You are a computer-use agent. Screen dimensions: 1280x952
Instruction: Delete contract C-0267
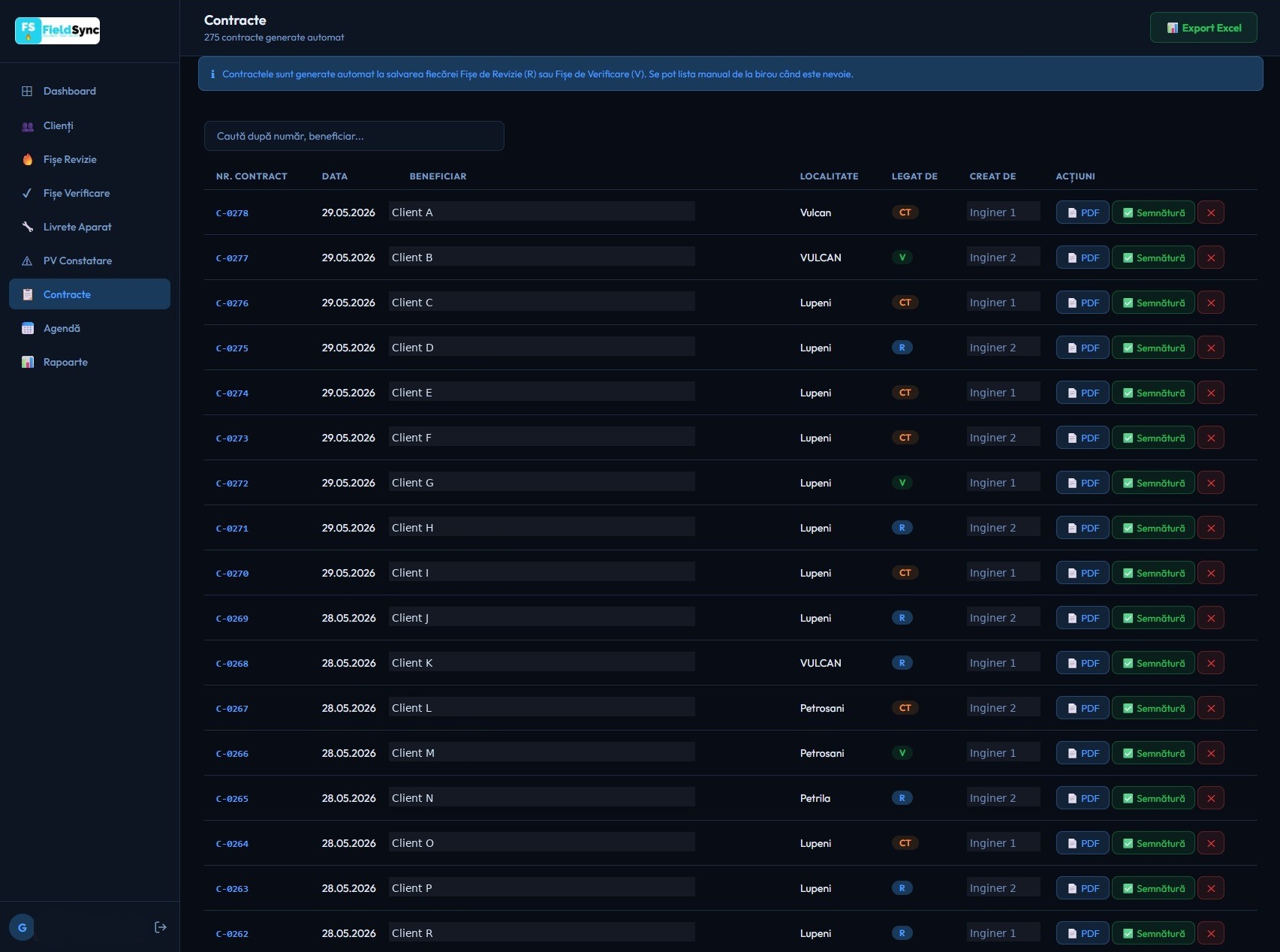tap(1211, 708)
